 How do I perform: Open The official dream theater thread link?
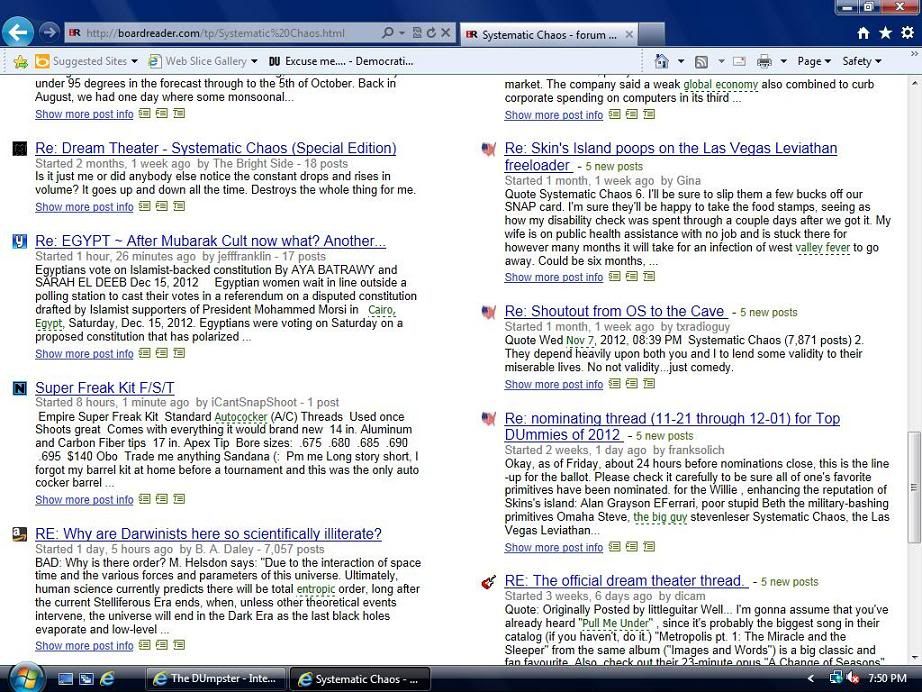click(x=626, y=581)
